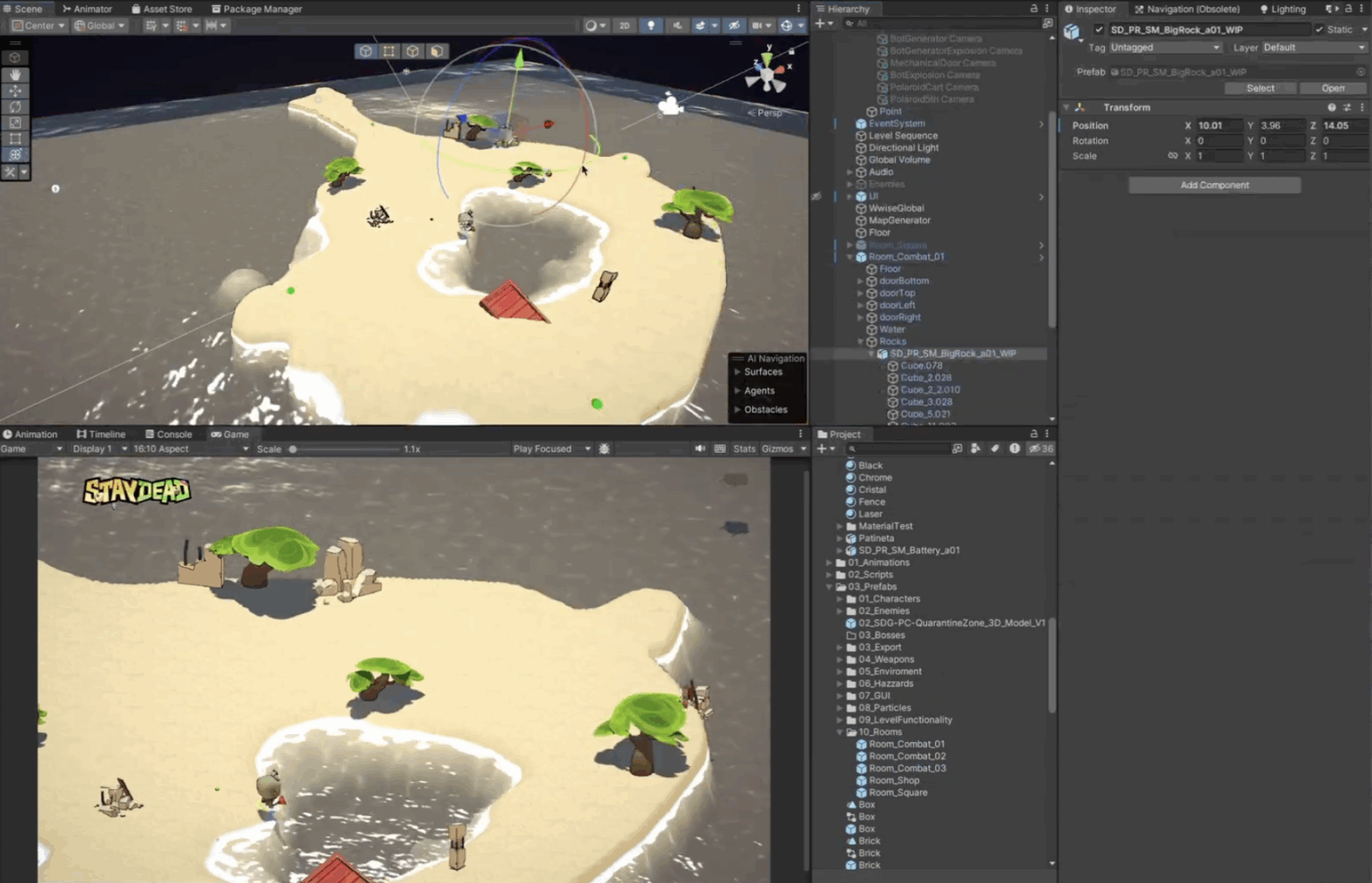
Task: Click the scene orientation gizmo
Action: click(767, 75)
